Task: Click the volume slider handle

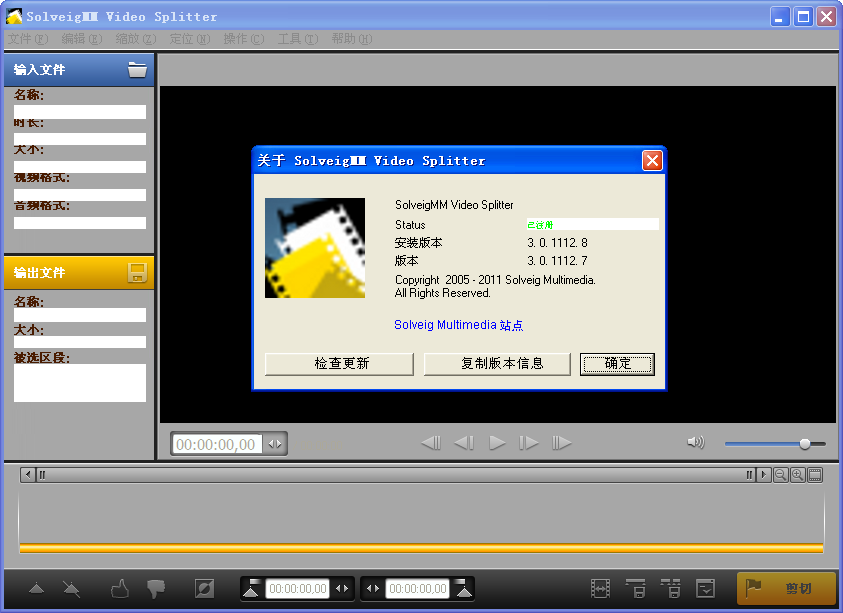Action: tap(805, 443)
